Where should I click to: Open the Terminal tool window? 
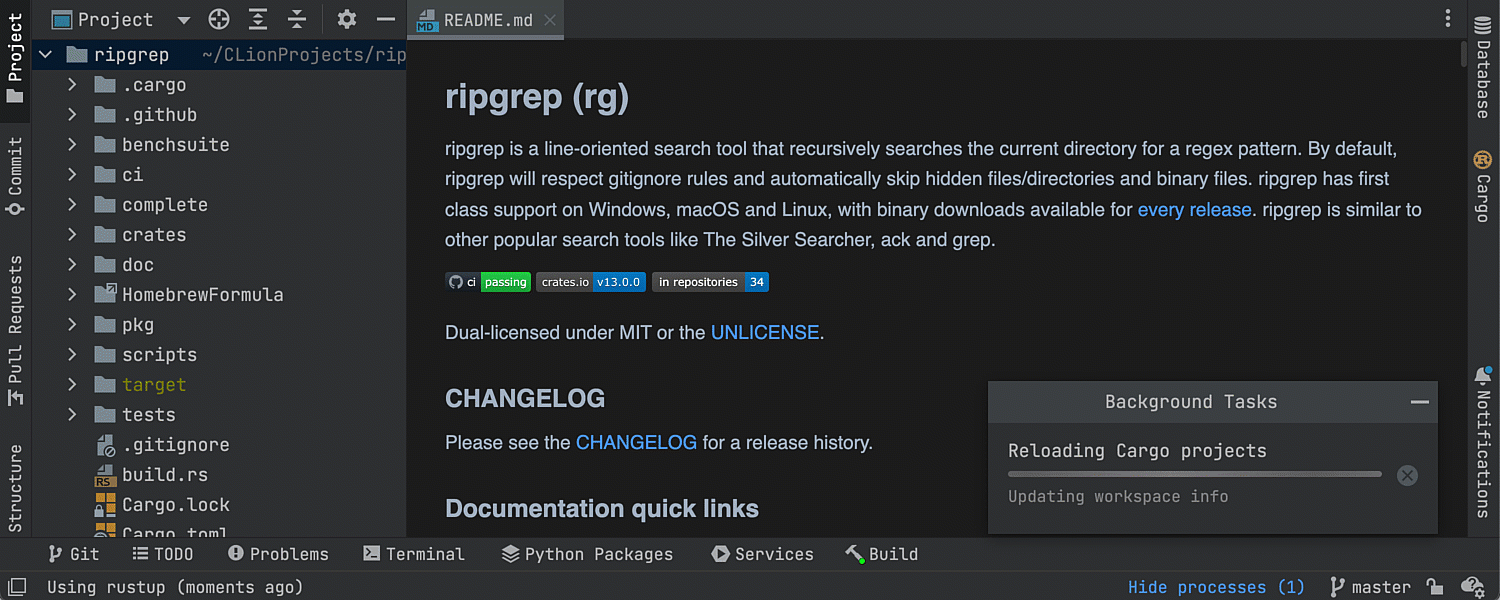point(414,554)
